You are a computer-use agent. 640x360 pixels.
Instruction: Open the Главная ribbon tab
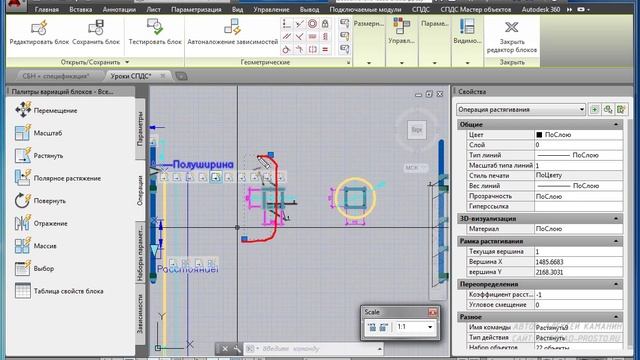coord(47,9)
